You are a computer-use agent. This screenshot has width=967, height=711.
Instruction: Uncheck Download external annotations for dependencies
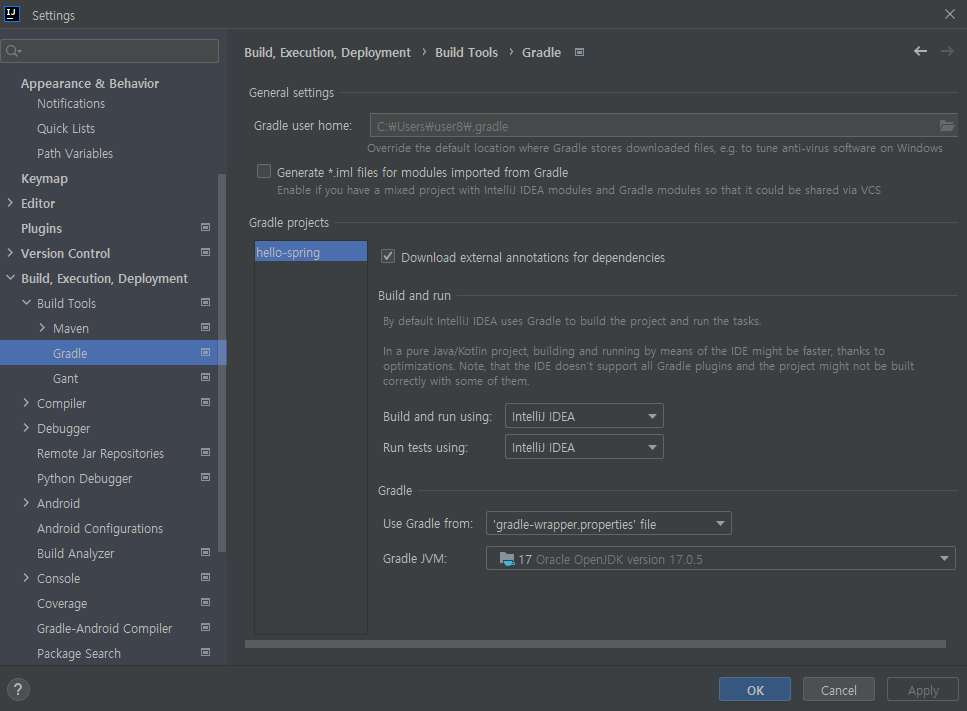(388, 256)
